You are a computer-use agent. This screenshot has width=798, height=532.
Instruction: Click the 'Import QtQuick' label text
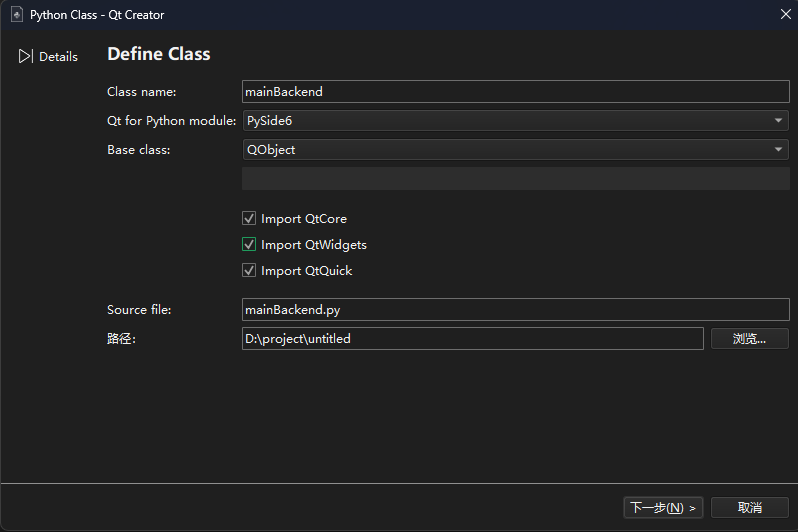tap(306, 271)
